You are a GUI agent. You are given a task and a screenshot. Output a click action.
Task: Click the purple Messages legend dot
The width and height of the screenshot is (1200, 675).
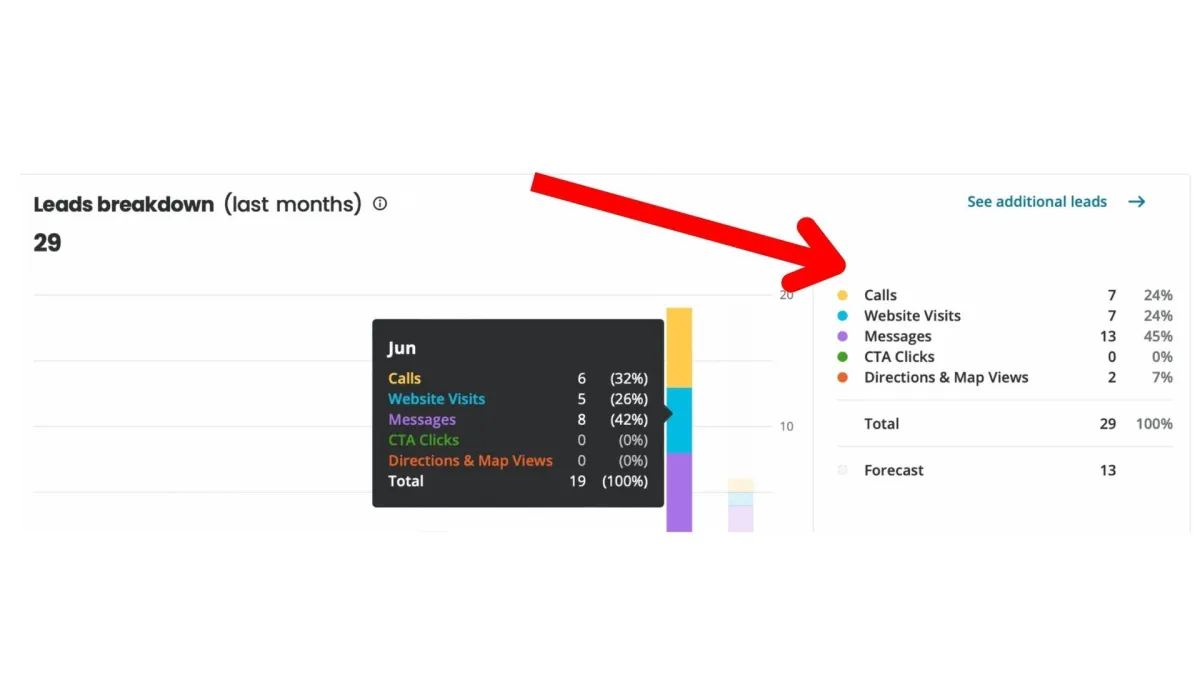click(x=842, y=337)
